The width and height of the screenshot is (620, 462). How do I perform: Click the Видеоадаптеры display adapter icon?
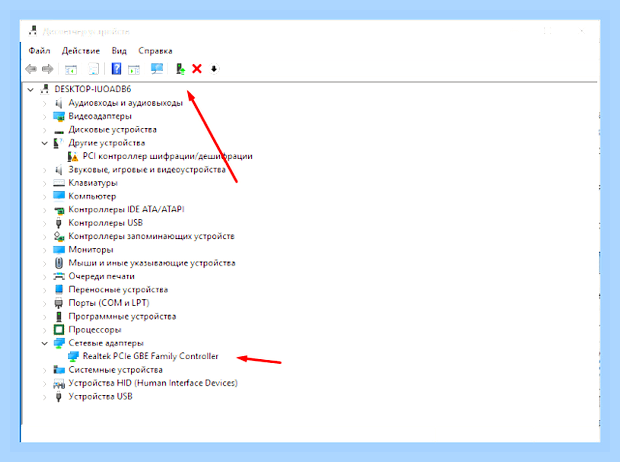click(x=59, y=117)
